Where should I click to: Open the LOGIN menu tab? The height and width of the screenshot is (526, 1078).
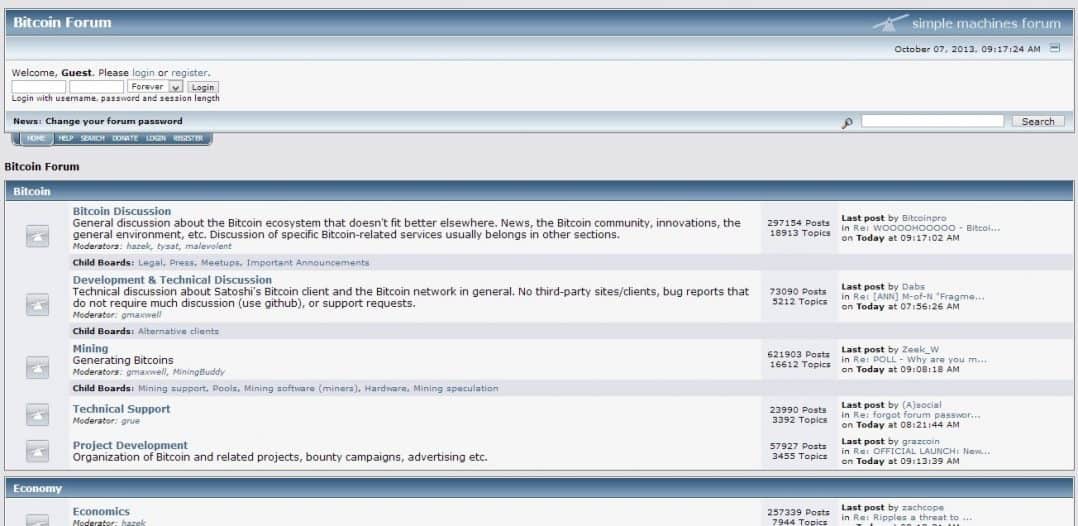point(155,138)
